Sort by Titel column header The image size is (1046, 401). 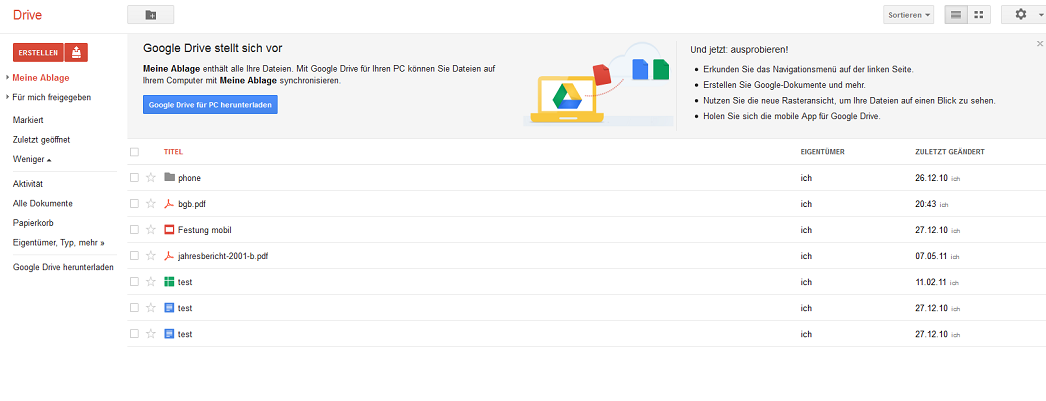(x=173, y=152)
